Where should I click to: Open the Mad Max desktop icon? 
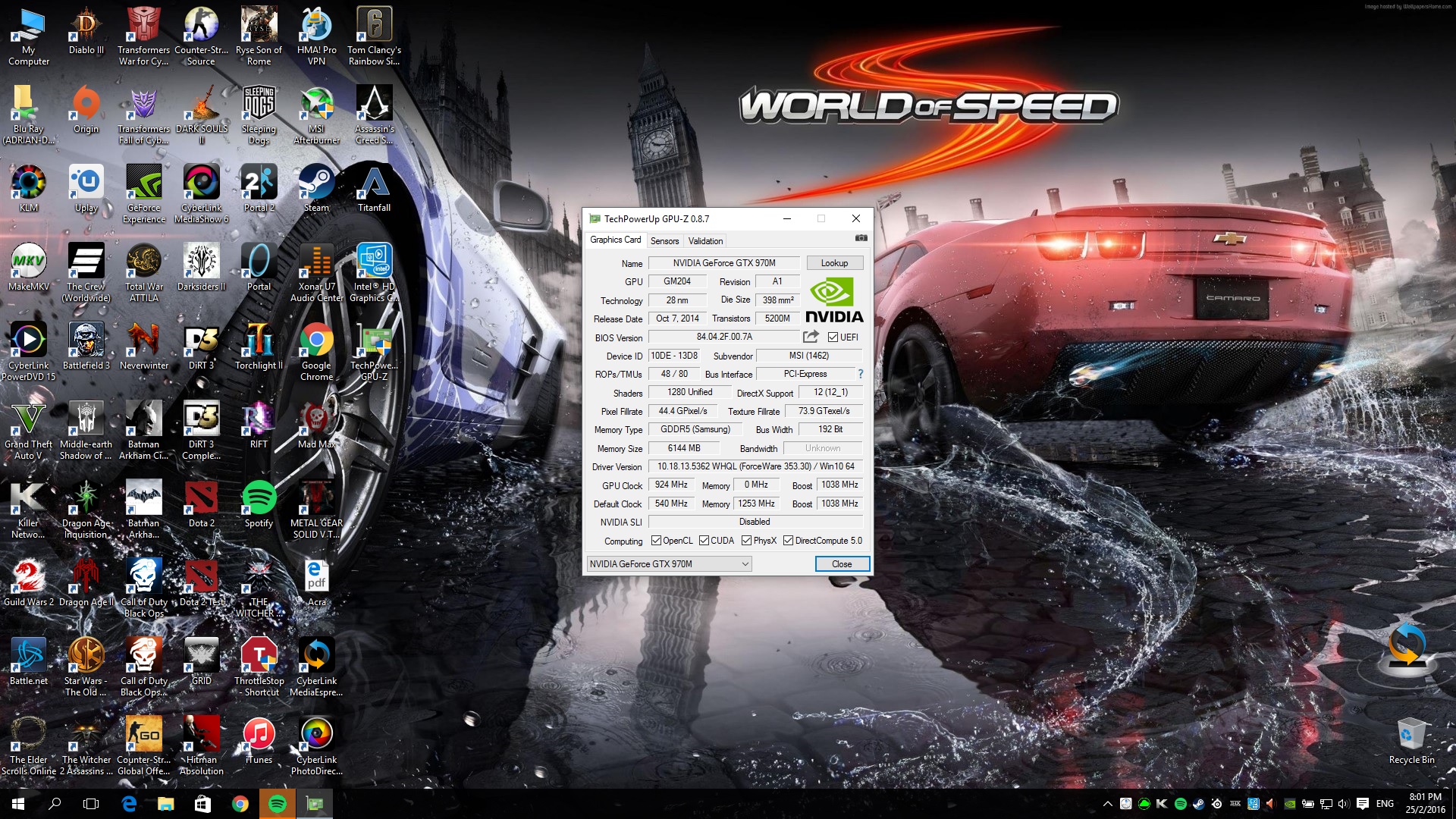(x=317, y=425)
